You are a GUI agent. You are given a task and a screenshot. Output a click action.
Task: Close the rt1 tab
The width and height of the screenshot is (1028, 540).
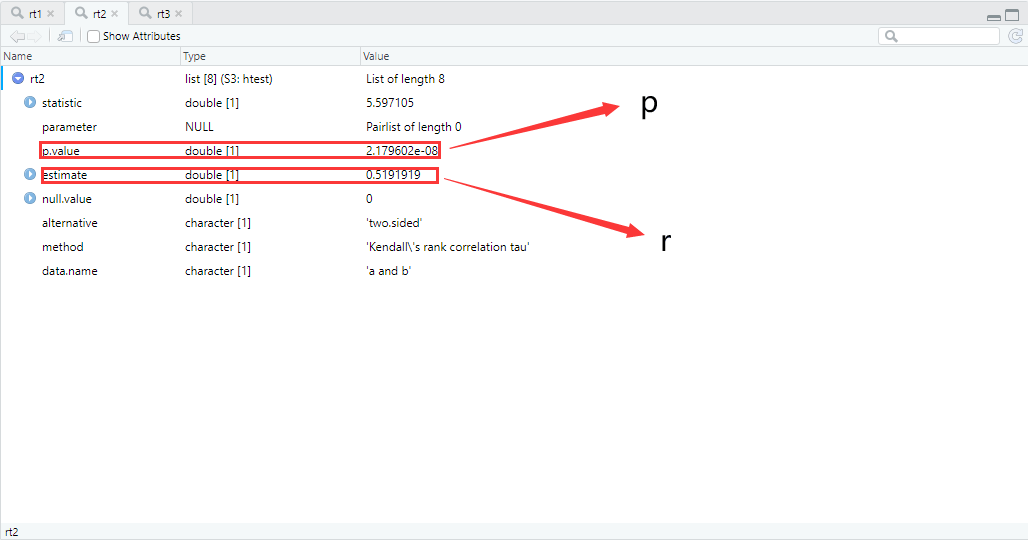pyautogui.click(x=50, y=14)
